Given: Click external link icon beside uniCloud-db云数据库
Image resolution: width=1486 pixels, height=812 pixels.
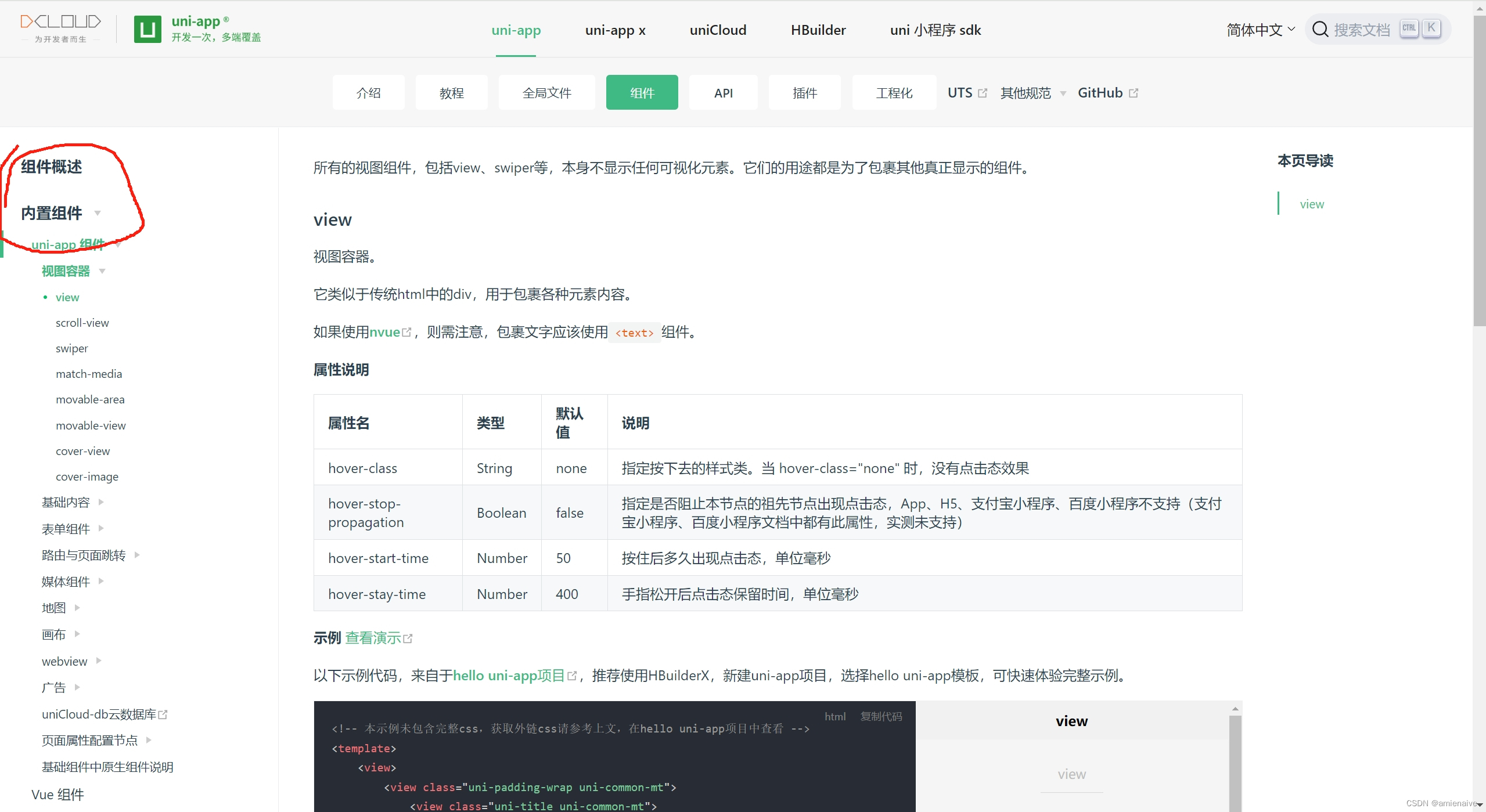Looking at the screenshot, I should (163, 714).
